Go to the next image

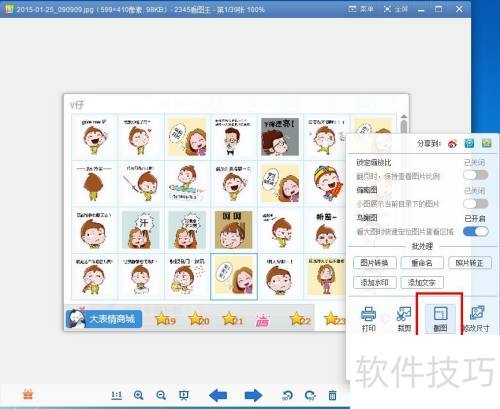pyautogui.click(x=253, y=395)
